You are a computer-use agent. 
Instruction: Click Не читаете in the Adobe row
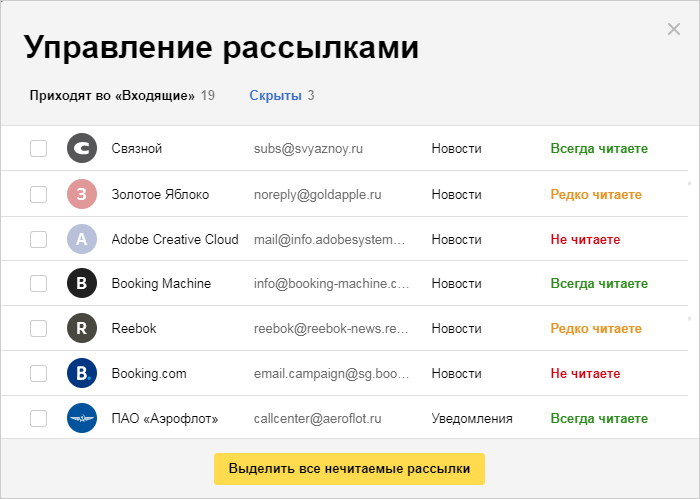click(x=585, y=239)
